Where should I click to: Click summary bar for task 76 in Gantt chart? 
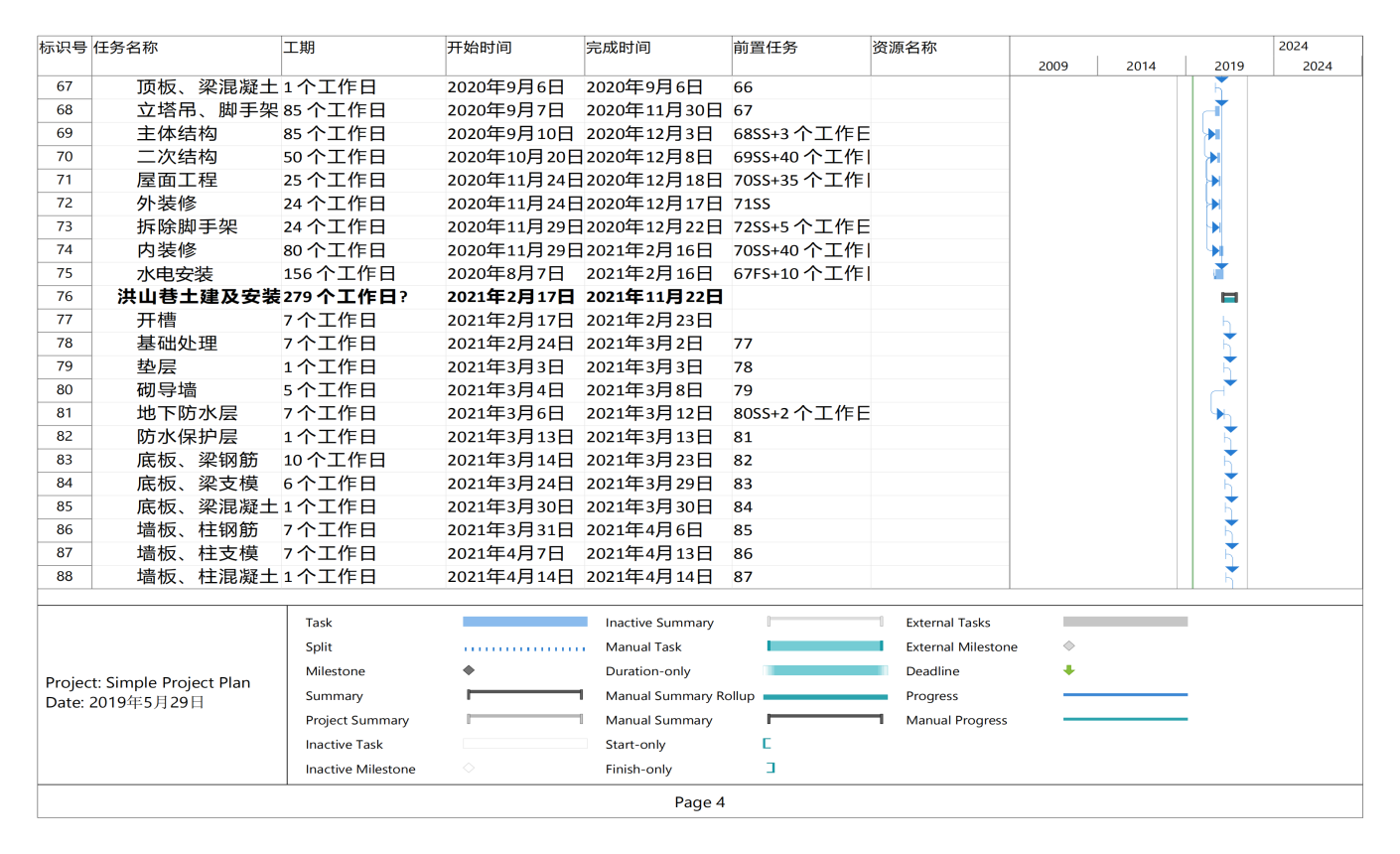pos(1229,297)
